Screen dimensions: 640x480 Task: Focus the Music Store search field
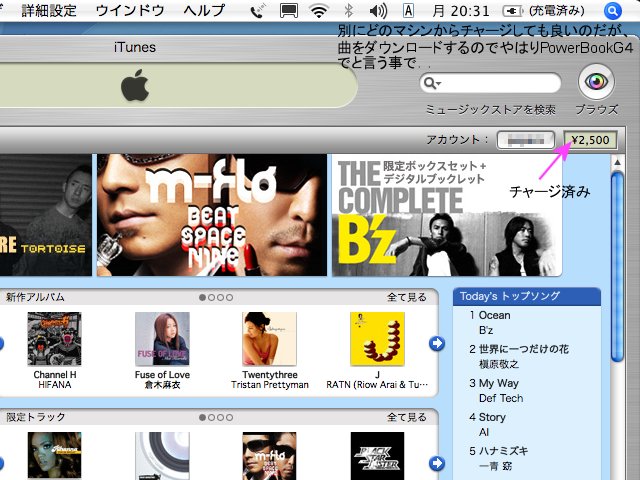point(490,83)
